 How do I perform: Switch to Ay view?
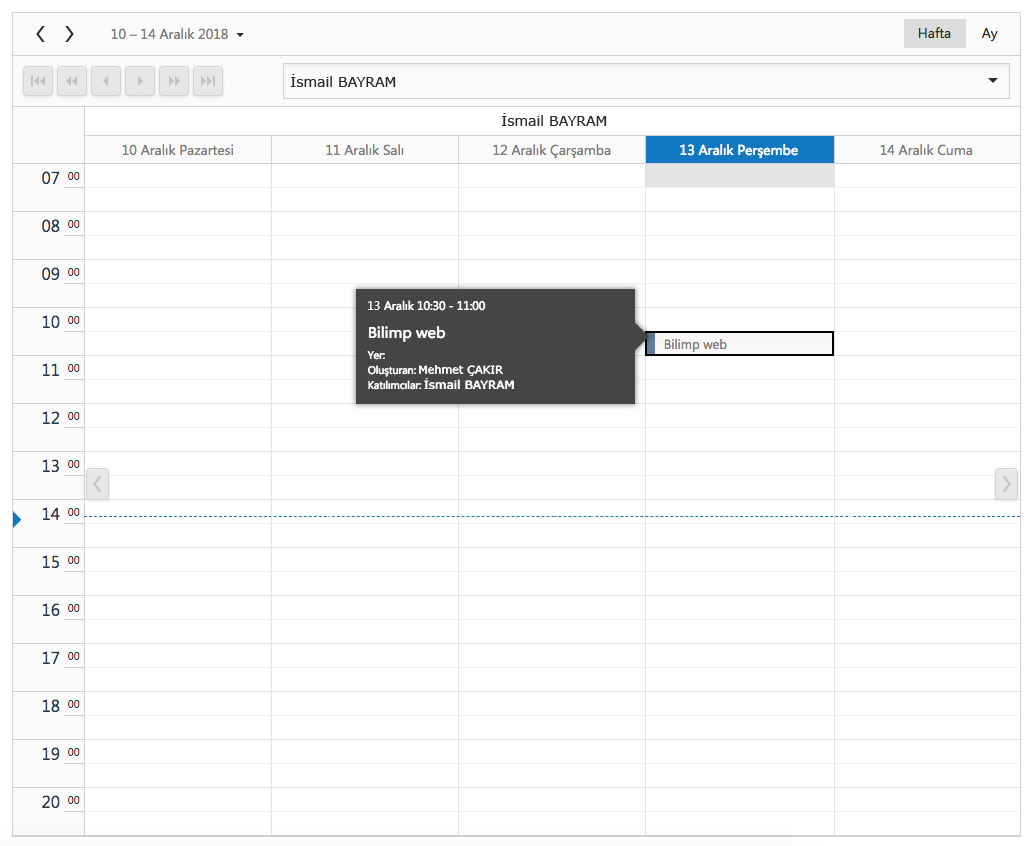tap(989, 33)
